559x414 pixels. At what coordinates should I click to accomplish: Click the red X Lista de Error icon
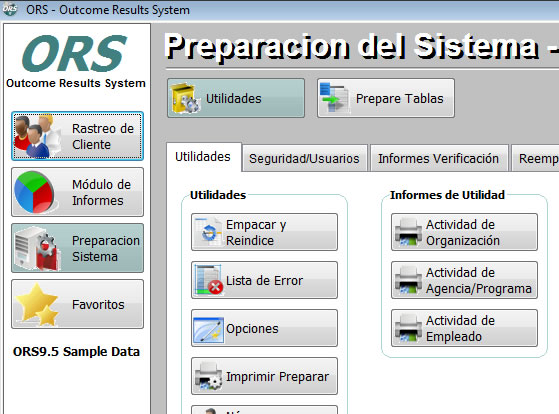209,280
